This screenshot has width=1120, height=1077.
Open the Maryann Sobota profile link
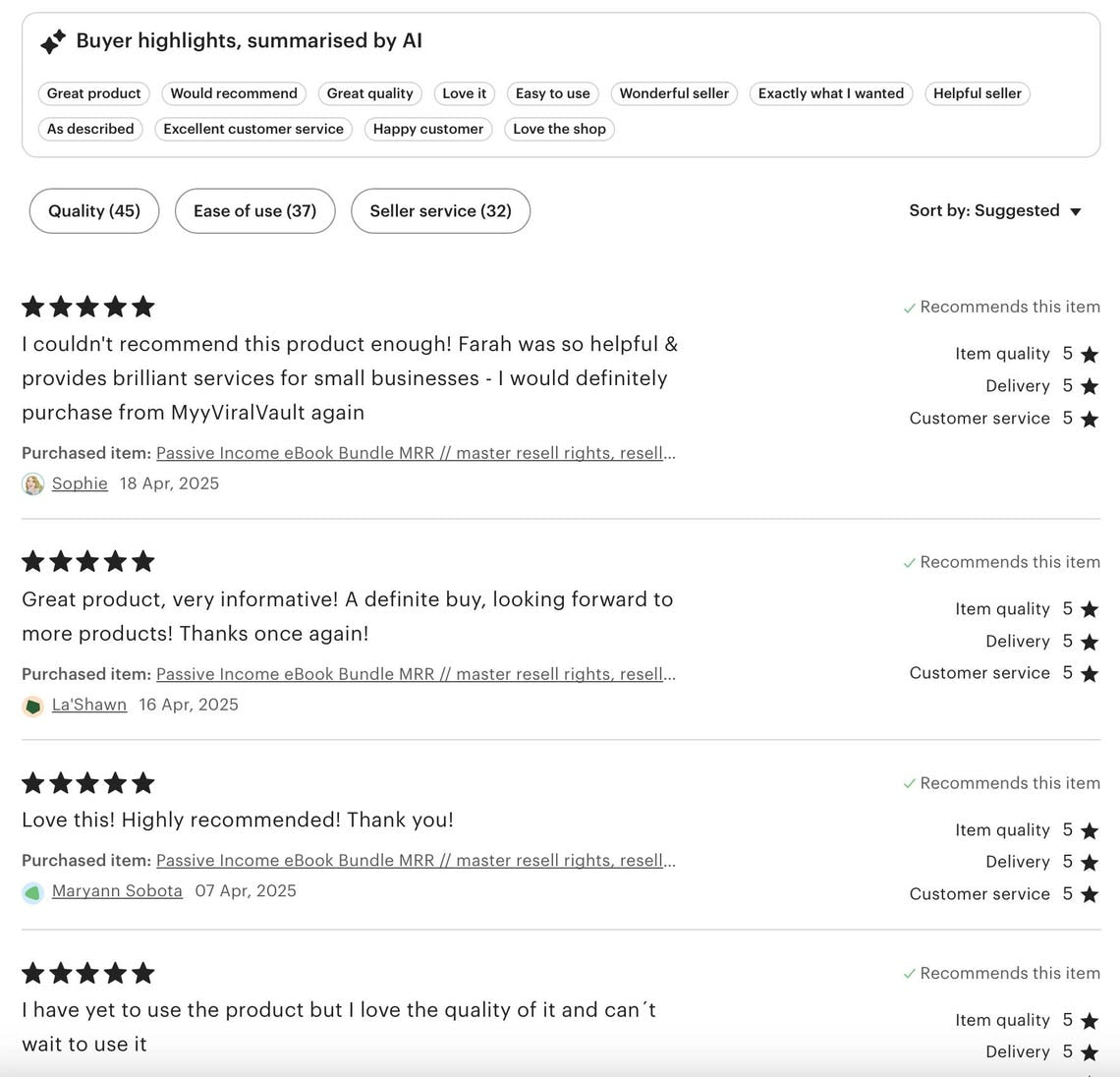[117, 891]
